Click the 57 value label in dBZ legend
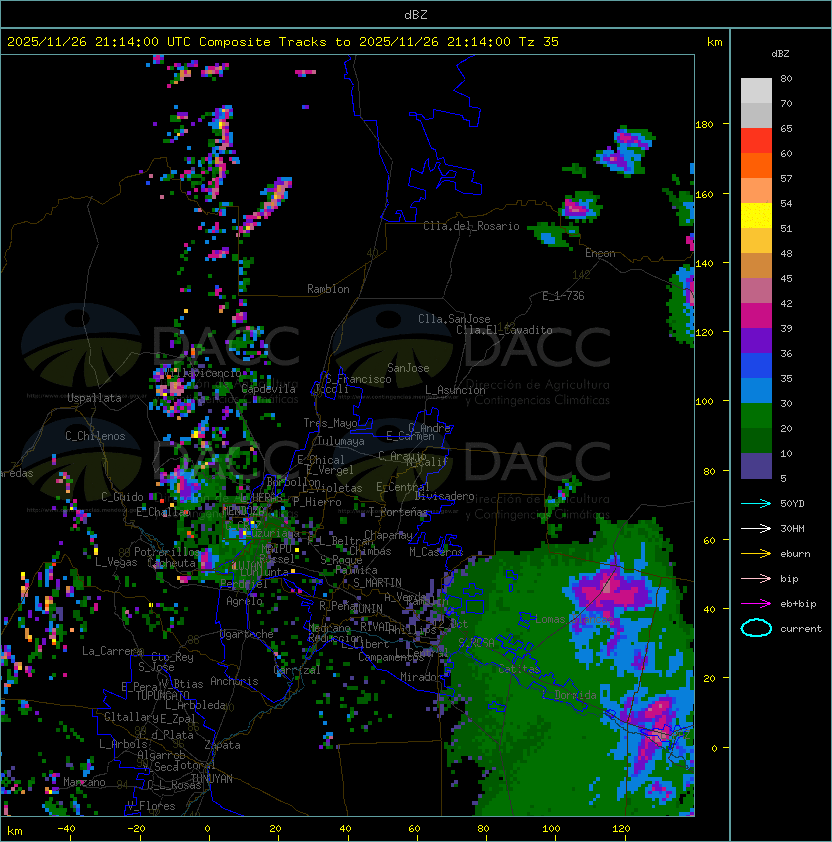The height and width of the screenshot is (842, 832). point(786,178)
